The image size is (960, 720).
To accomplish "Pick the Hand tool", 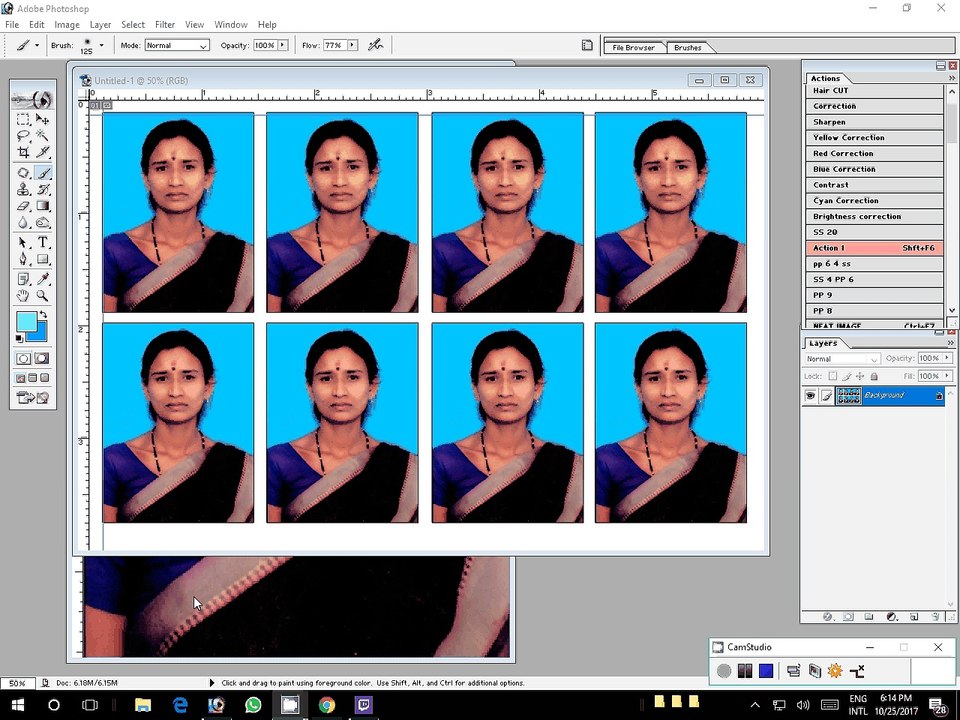I will (23, 296).
